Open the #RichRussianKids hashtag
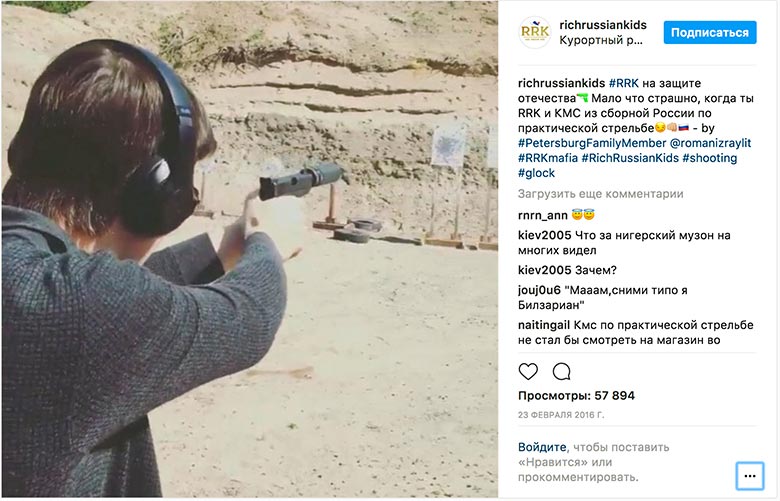The image size is (780, 501). 630,158
